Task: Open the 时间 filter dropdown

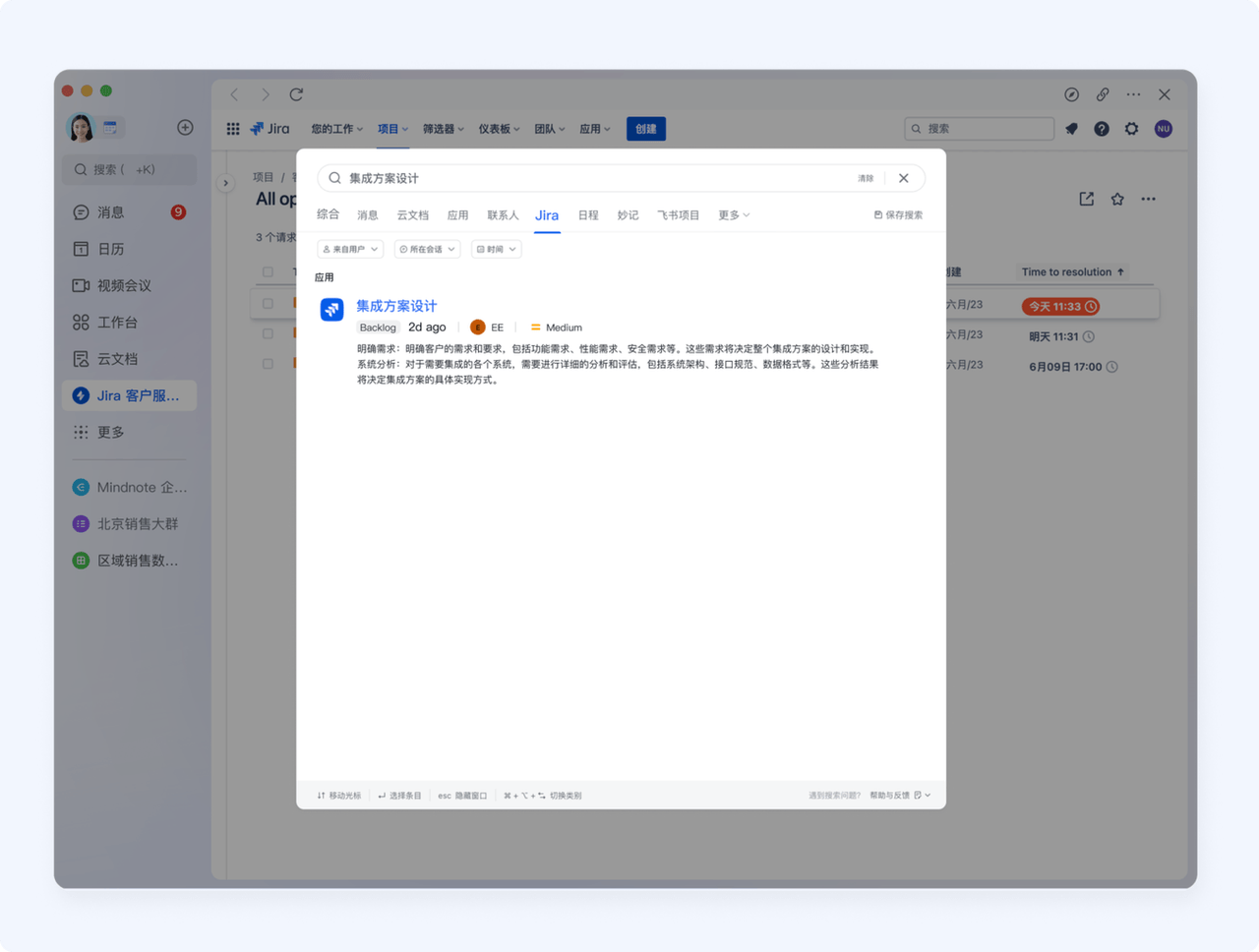Action: point(496,249)
